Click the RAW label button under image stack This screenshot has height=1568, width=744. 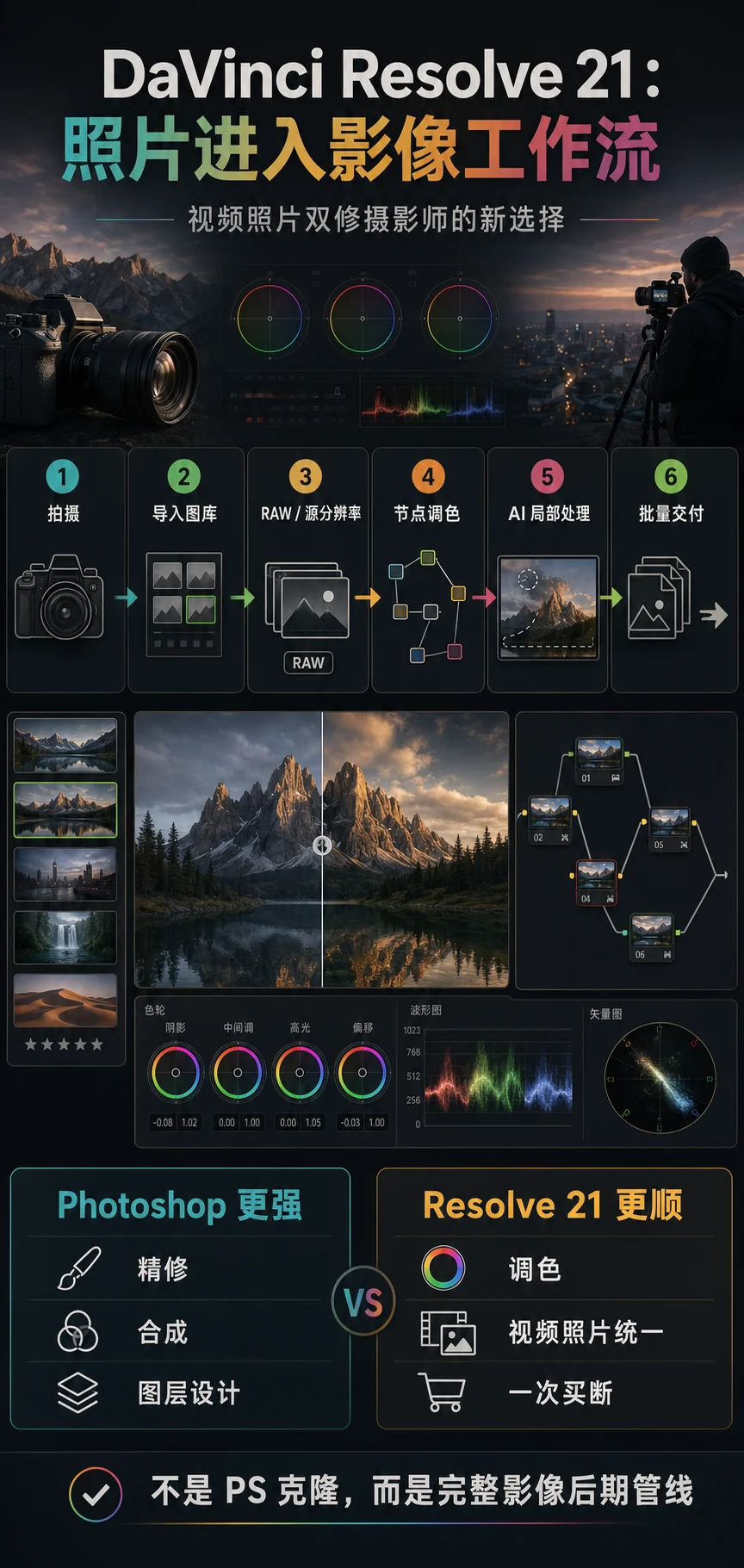click(308, 663)
